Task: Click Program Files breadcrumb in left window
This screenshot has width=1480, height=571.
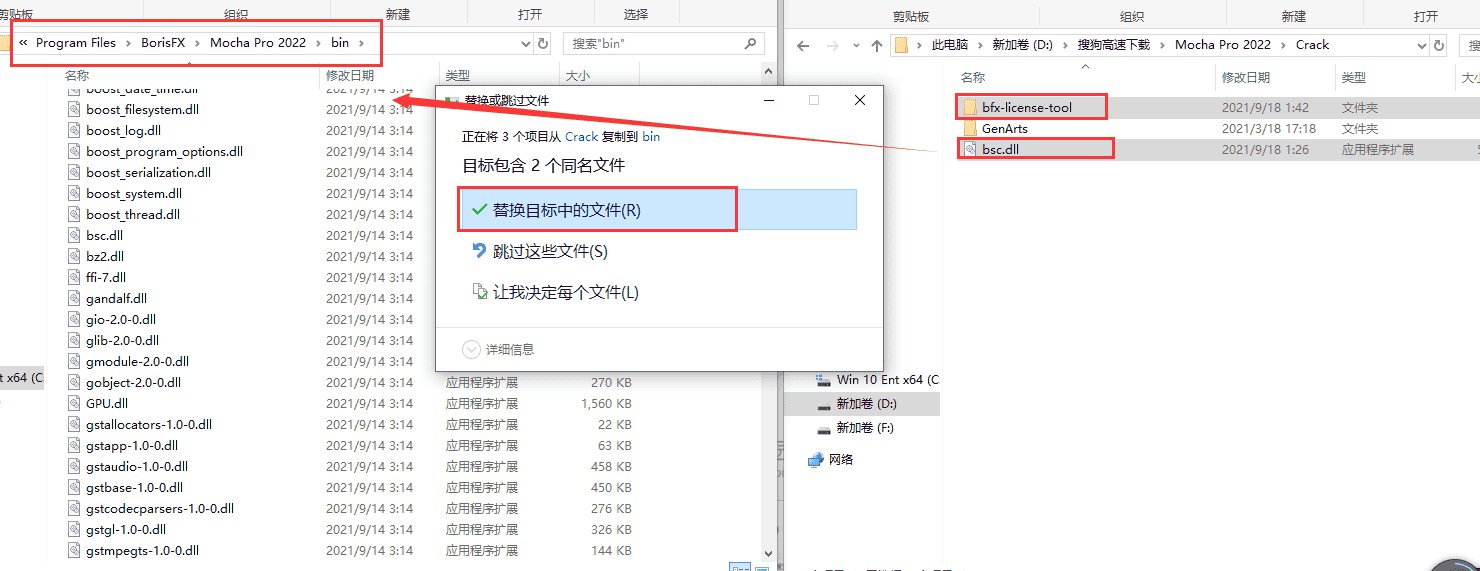Action: tap(76, 43)
